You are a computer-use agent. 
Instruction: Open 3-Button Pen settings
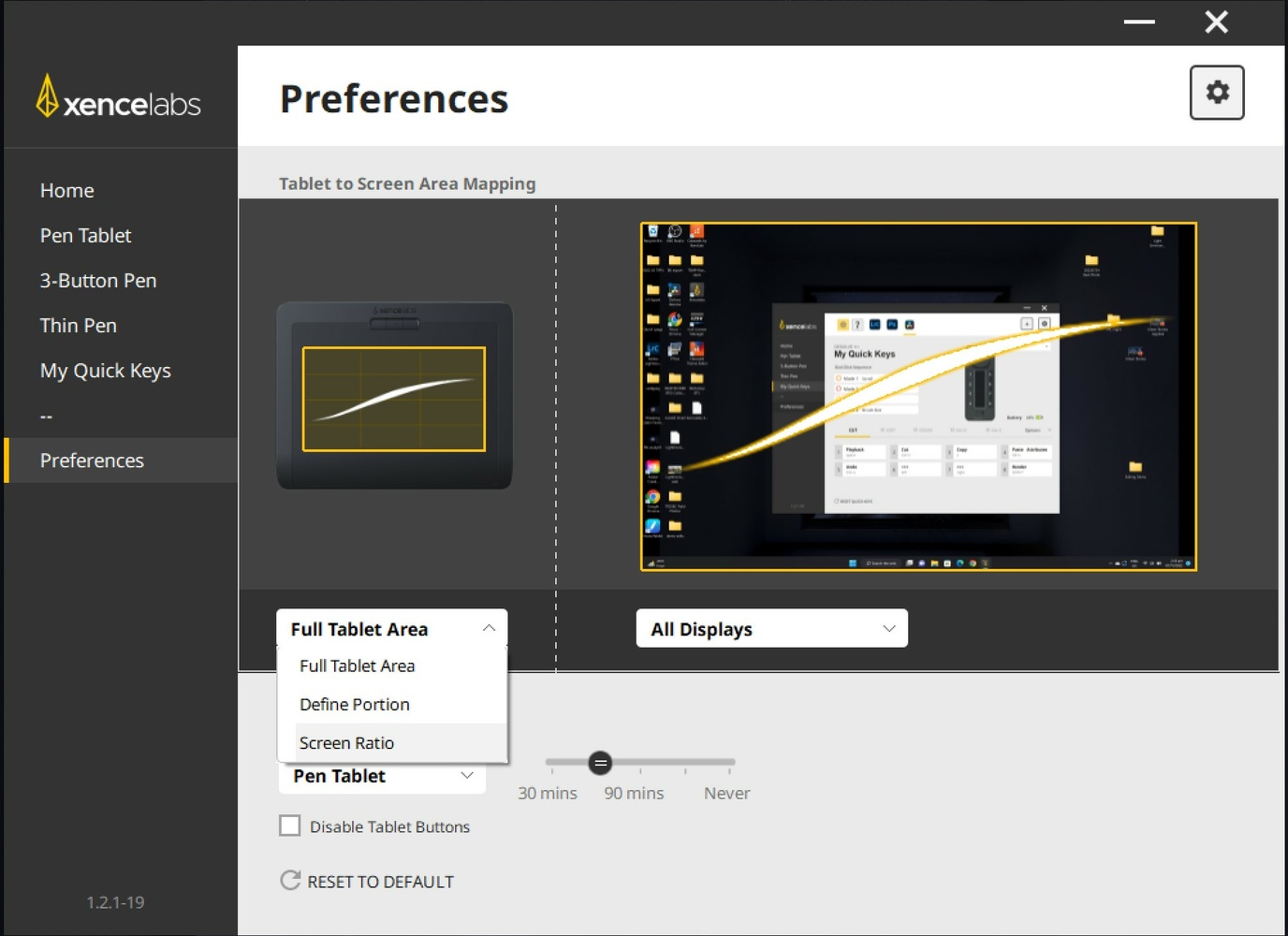[98, 281]
